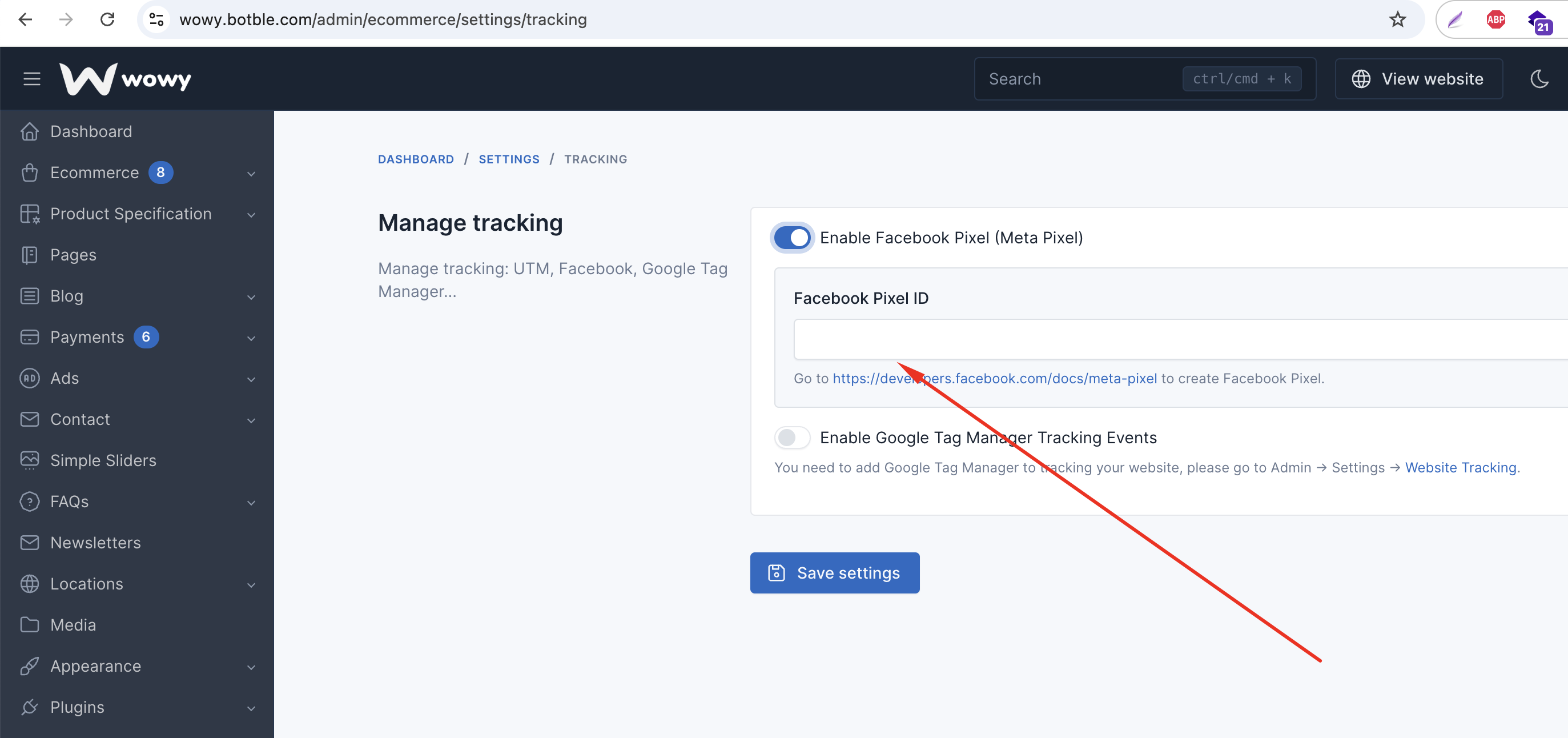The width and height of the screenshot is (1568, 738).
Task: Disable the Facebook Pixel (Meta Pixel) toggle
Action: [x=792, y=238]
